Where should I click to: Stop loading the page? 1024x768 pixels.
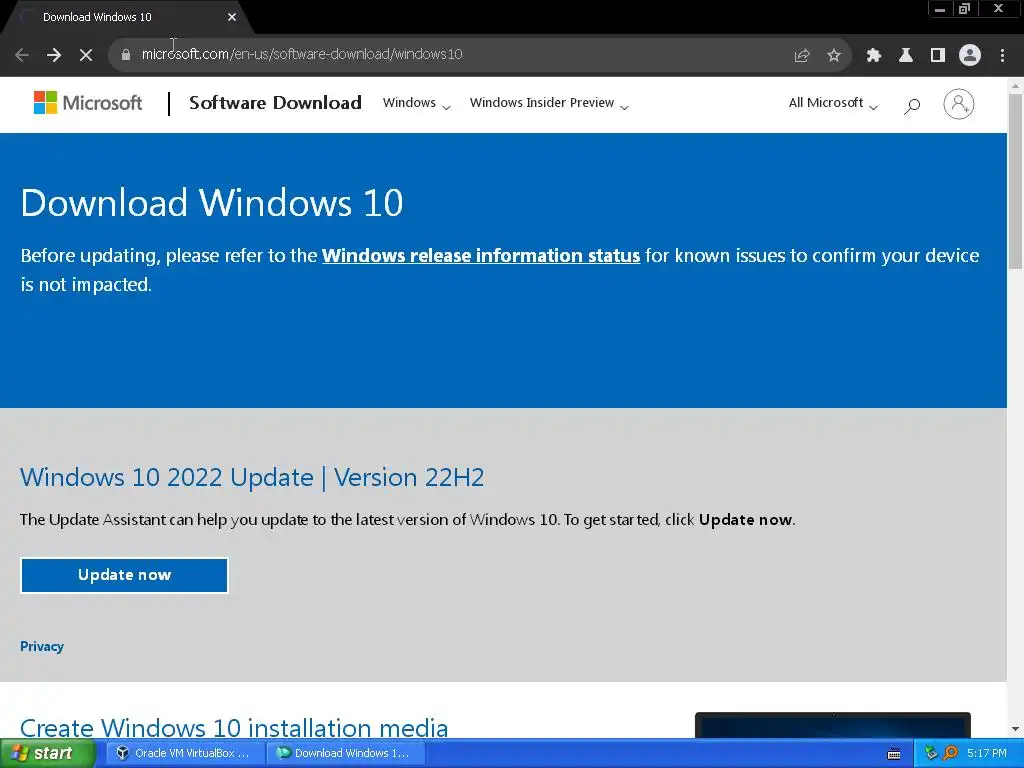(86, 55)
